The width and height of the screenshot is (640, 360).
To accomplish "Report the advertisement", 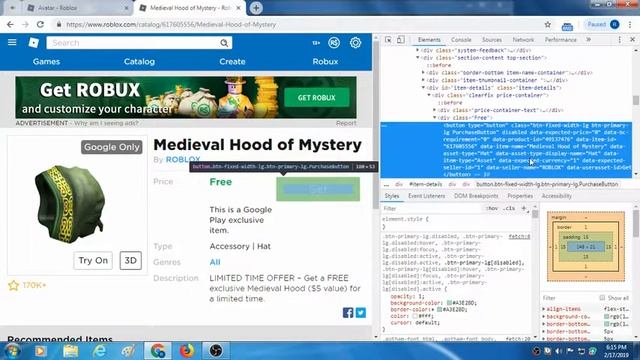I will click(x=346, y=123).
